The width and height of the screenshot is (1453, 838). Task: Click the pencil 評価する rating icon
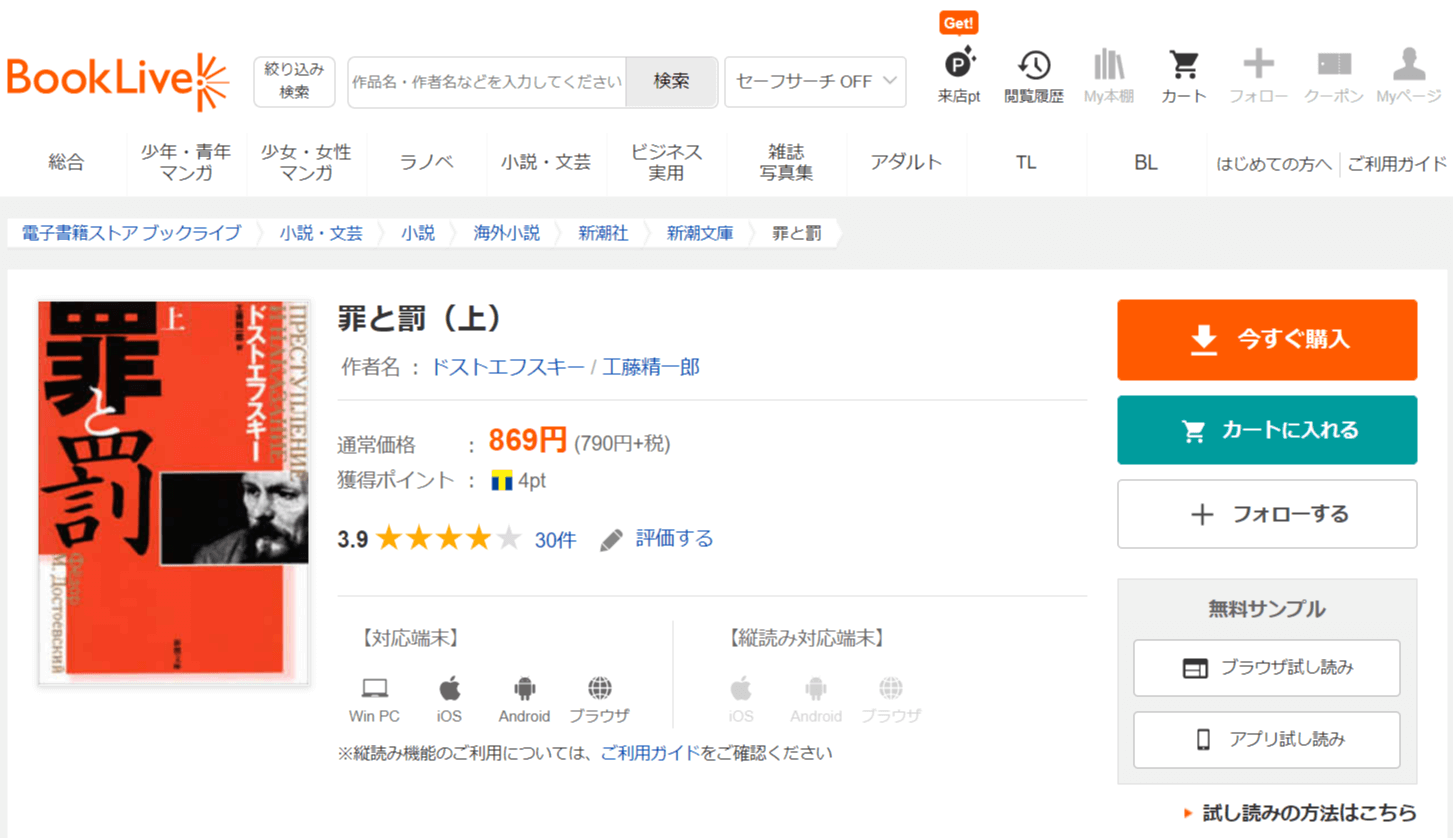(x=611, y=540)
